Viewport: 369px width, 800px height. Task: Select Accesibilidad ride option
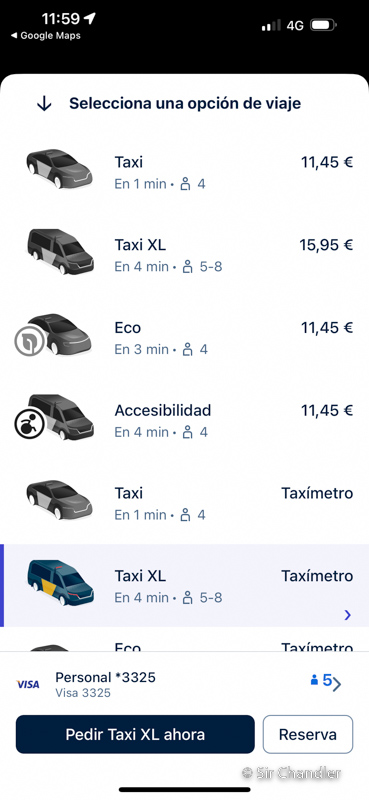click(x=184, y=420)
